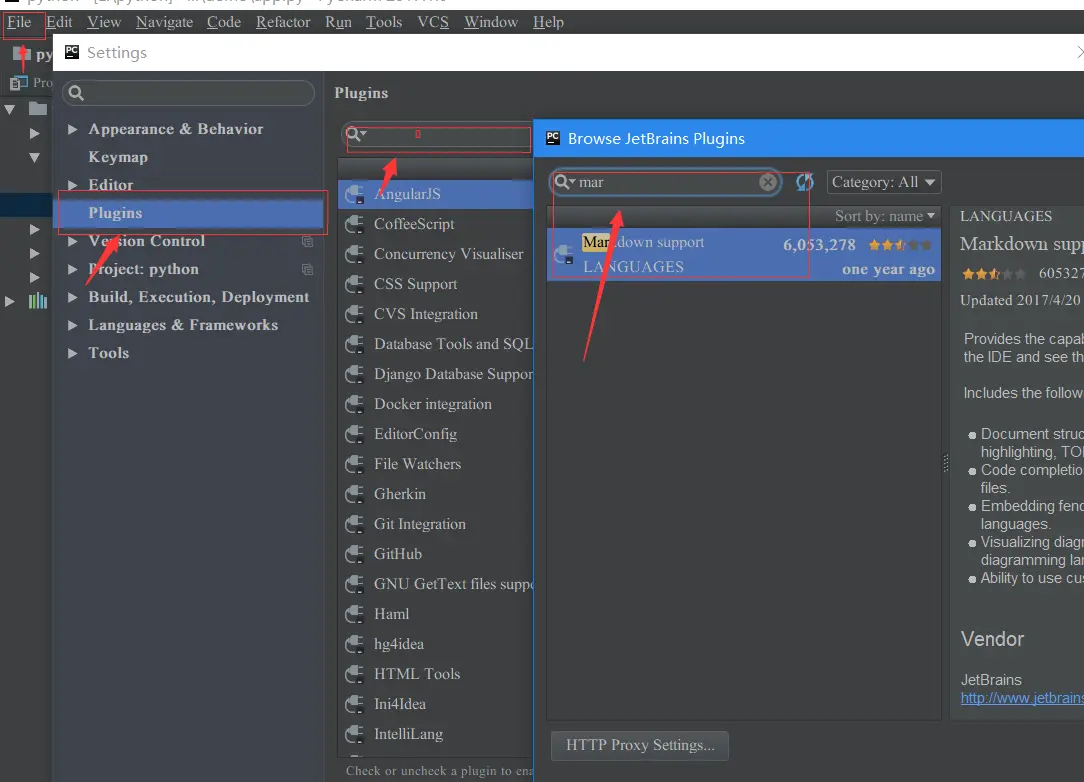Screen dimensions: 1084x782
Task: Expand the Editor settings section
Action: click(73, 185)
